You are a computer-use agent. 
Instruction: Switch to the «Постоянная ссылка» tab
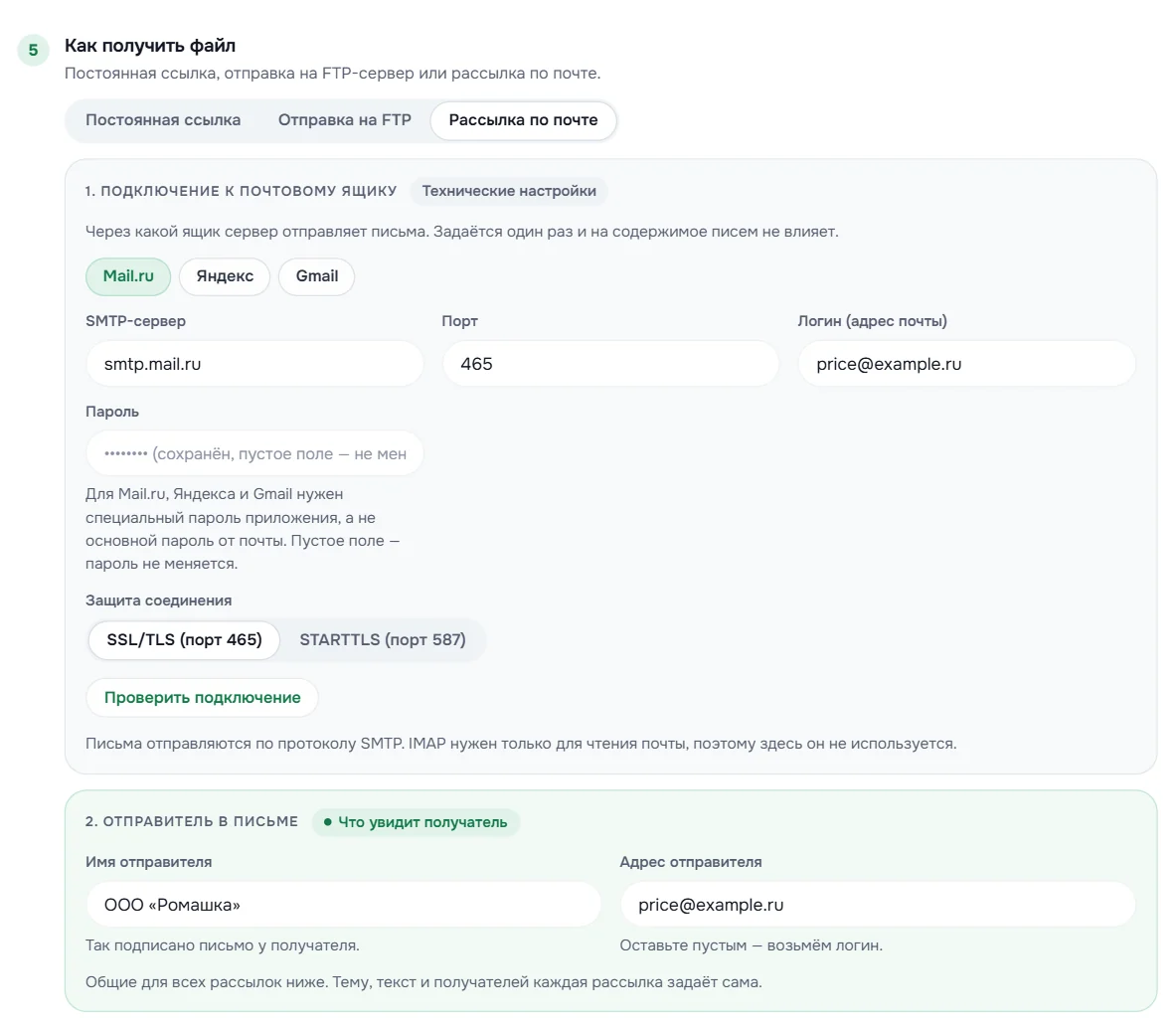point(163,120)
